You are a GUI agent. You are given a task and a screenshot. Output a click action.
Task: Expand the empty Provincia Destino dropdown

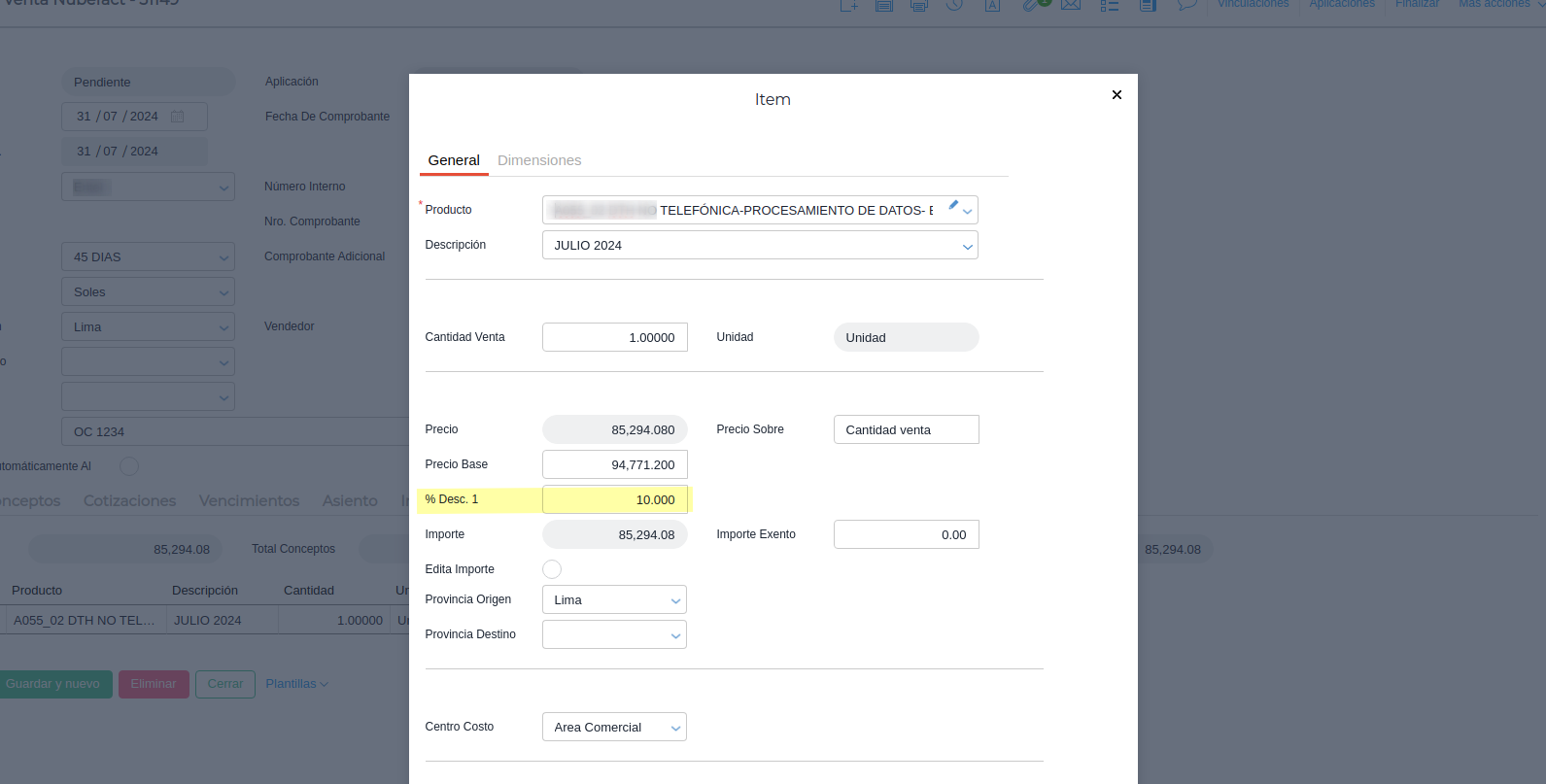(675, 635)
